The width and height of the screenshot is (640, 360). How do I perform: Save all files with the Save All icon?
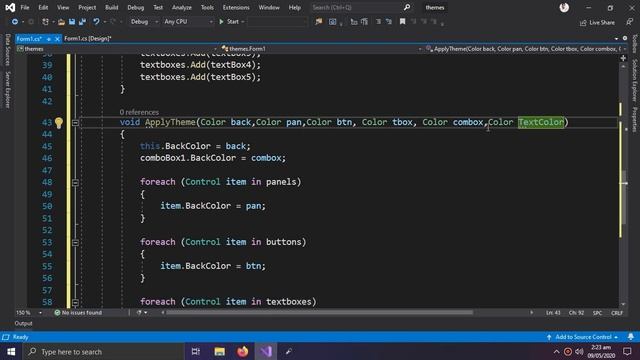pyautogui.click(x=82, y=22)
